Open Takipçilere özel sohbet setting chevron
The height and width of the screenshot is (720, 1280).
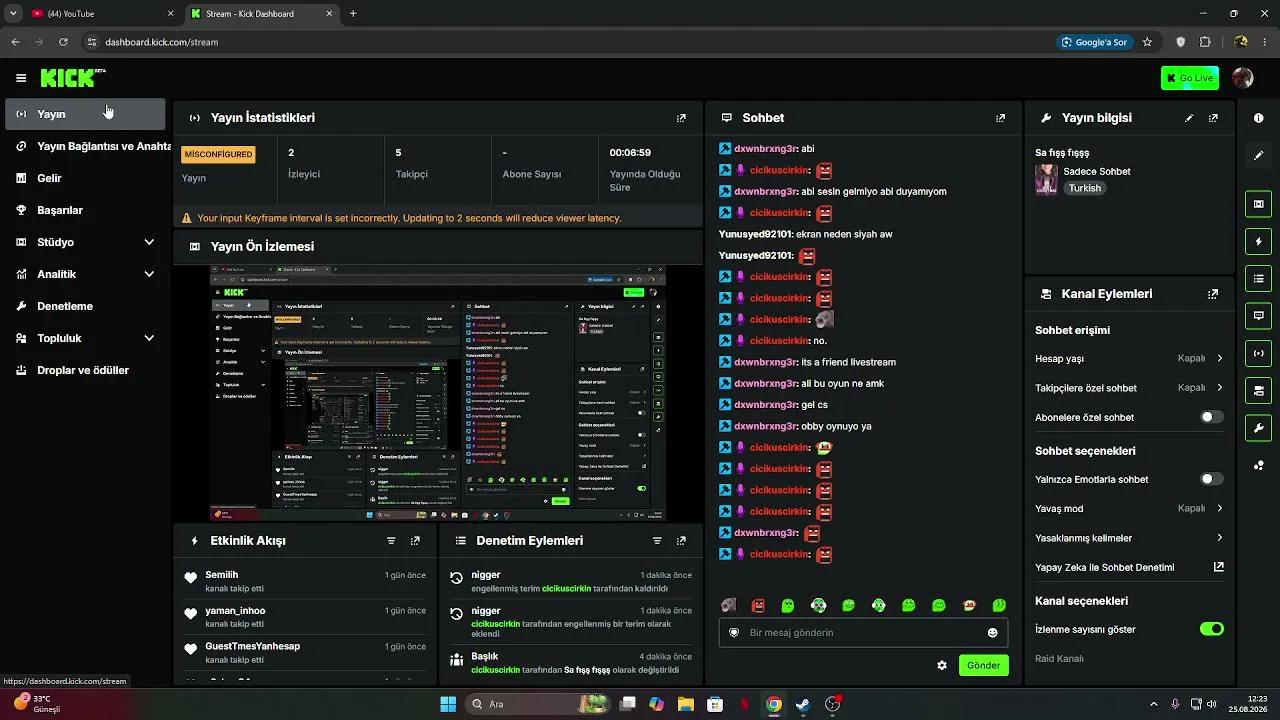[1219, 388]
